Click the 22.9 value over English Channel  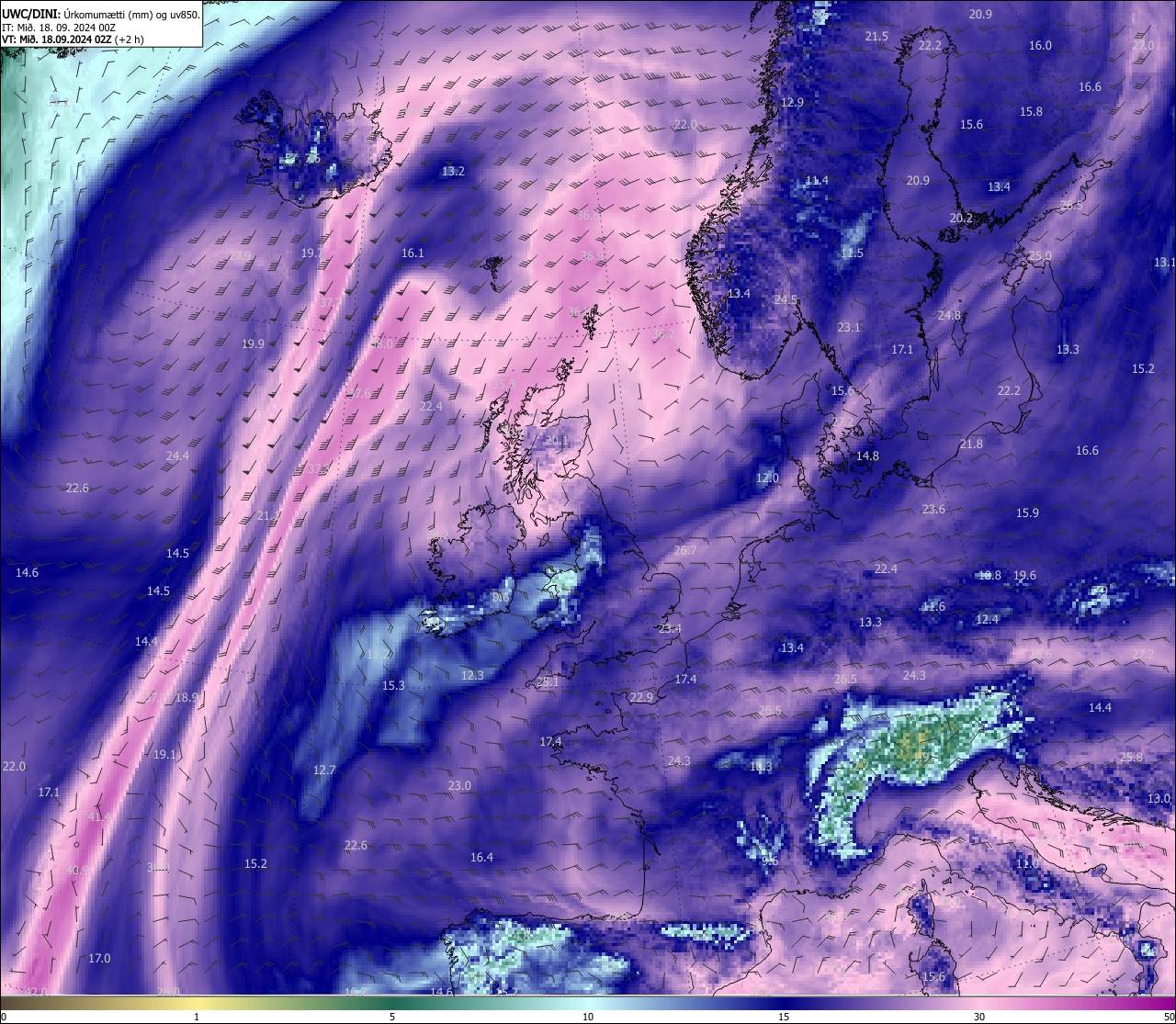(641, 698)
